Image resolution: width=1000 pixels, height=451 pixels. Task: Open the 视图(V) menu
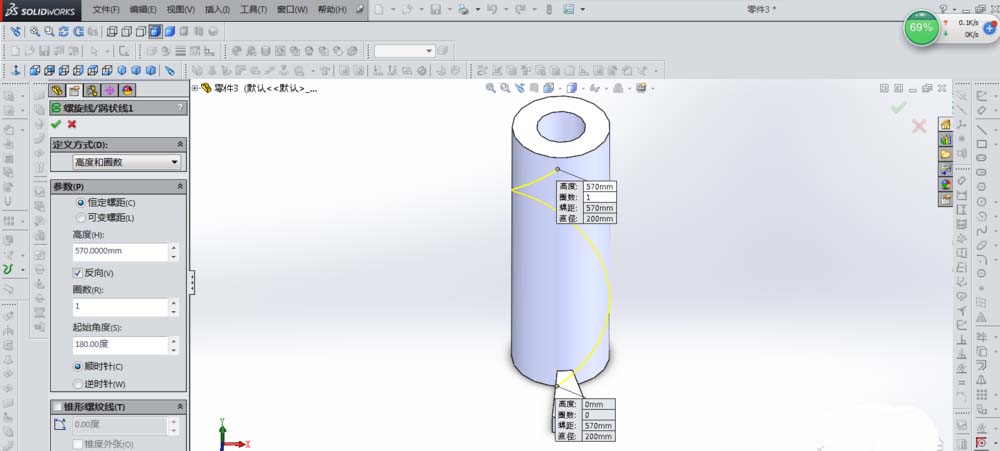coord(180,10)
